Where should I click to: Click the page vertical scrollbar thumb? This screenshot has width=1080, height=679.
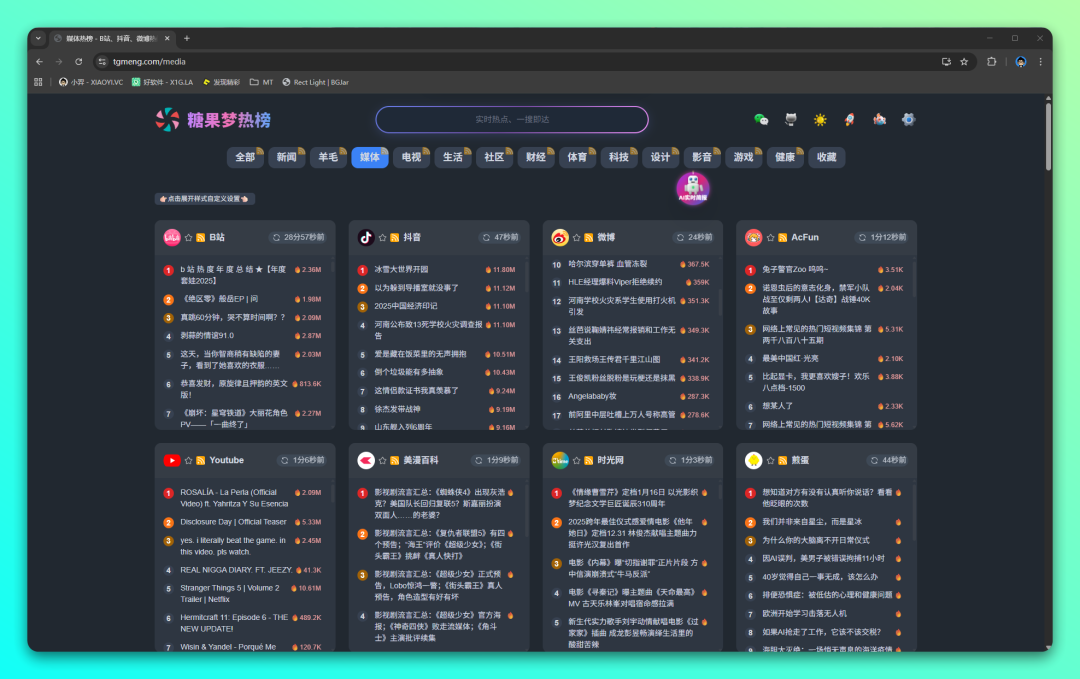coord(1048,136)
